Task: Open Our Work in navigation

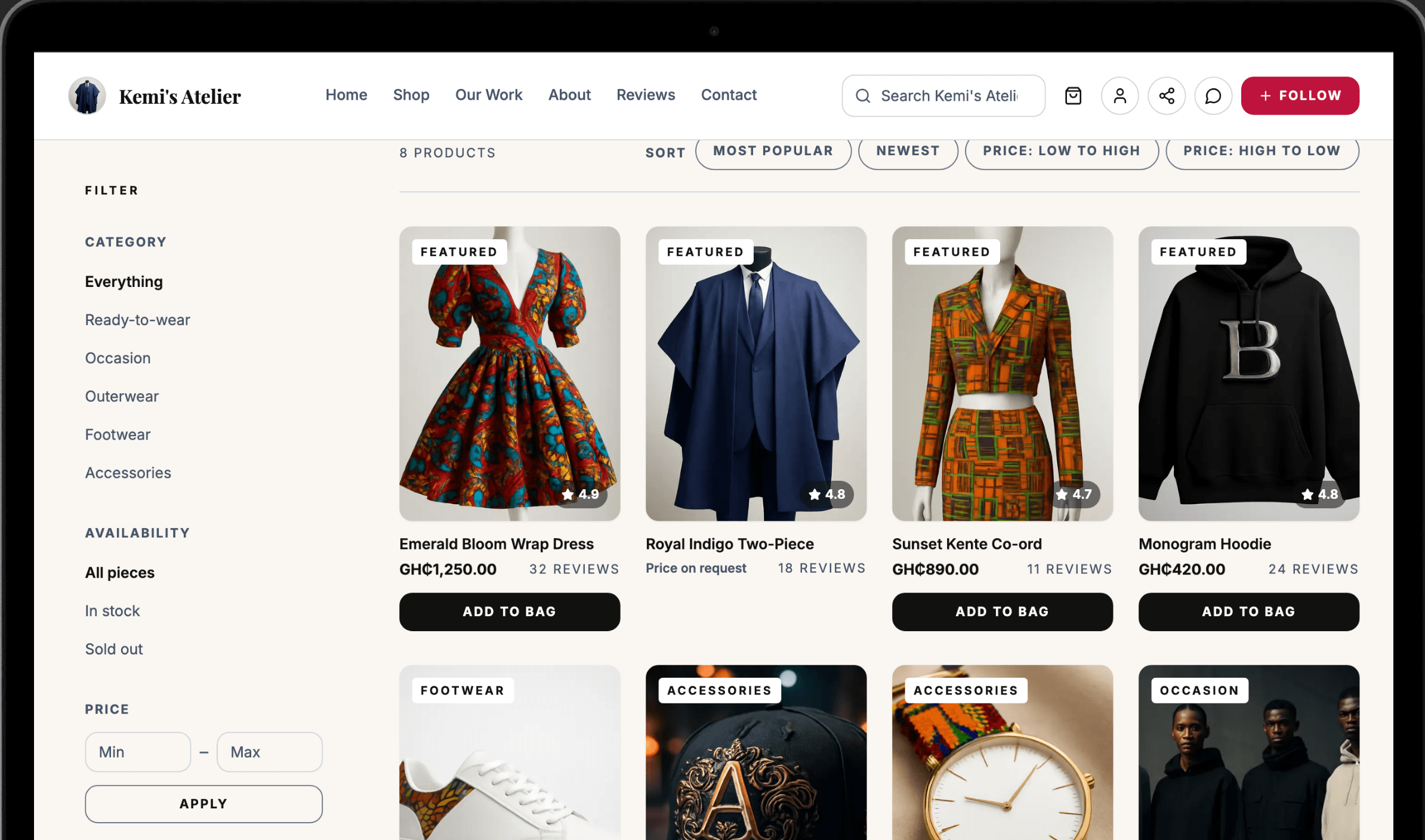Action: (x=489, y=95)
